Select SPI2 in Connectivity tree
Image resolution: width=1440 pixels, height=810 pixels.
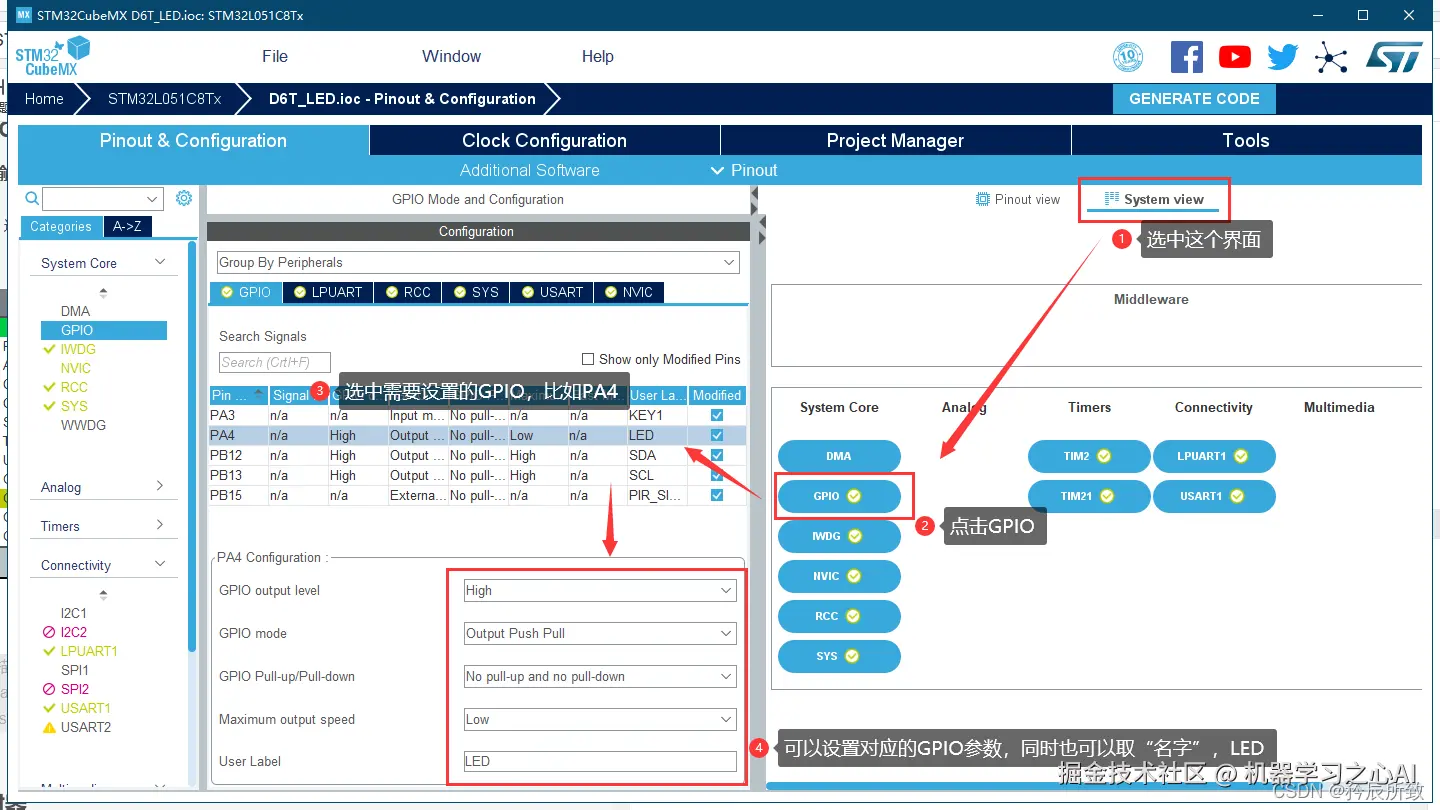pos(75,689)
